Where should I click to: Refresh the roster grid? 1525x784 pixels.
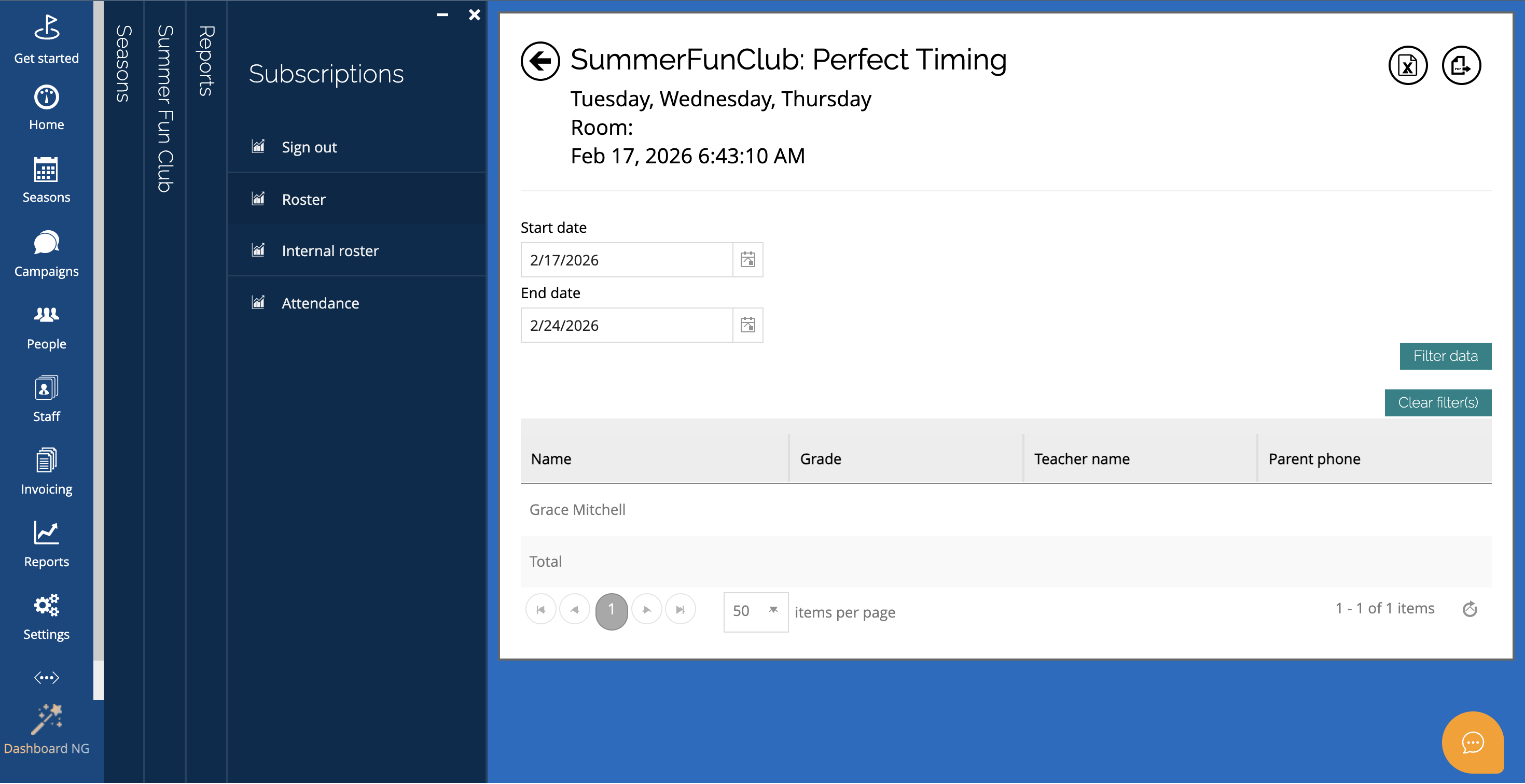click(x=1469, y=609)
